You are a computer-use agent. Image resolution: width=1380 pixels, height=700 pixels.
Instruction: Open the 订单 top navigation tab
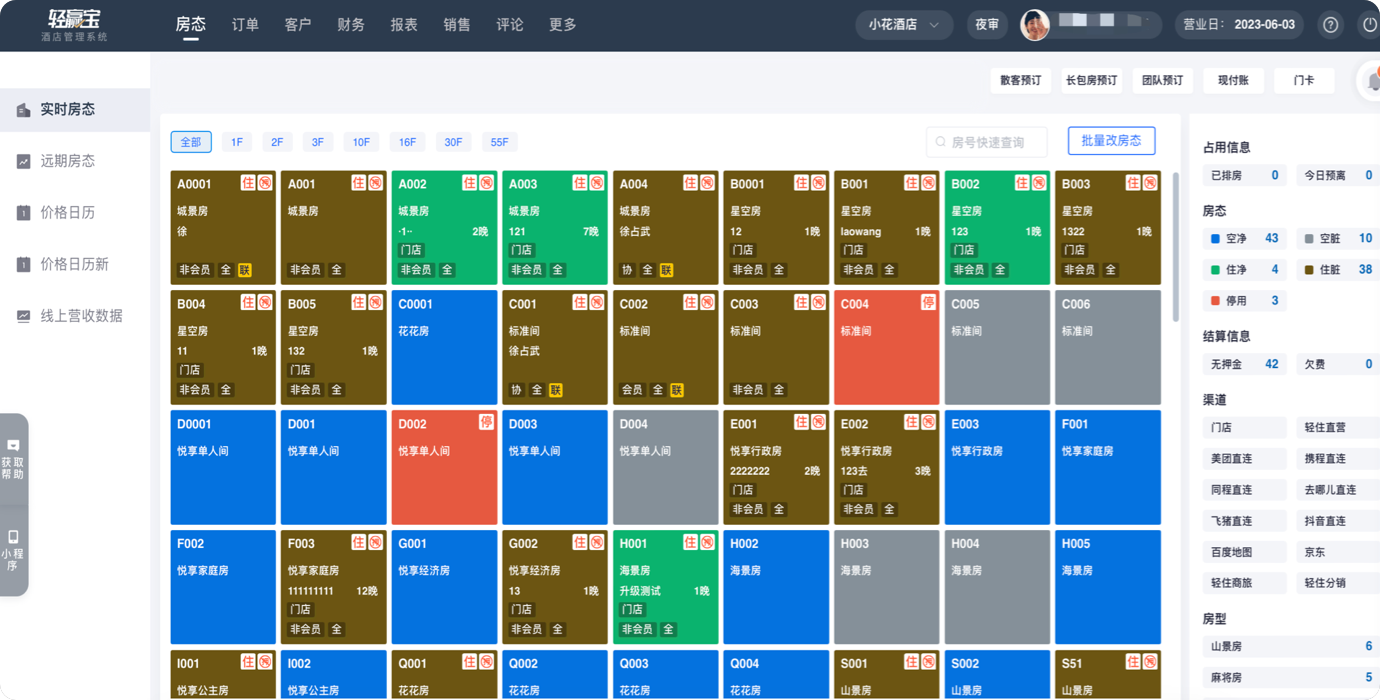click(x=245, y=25)
